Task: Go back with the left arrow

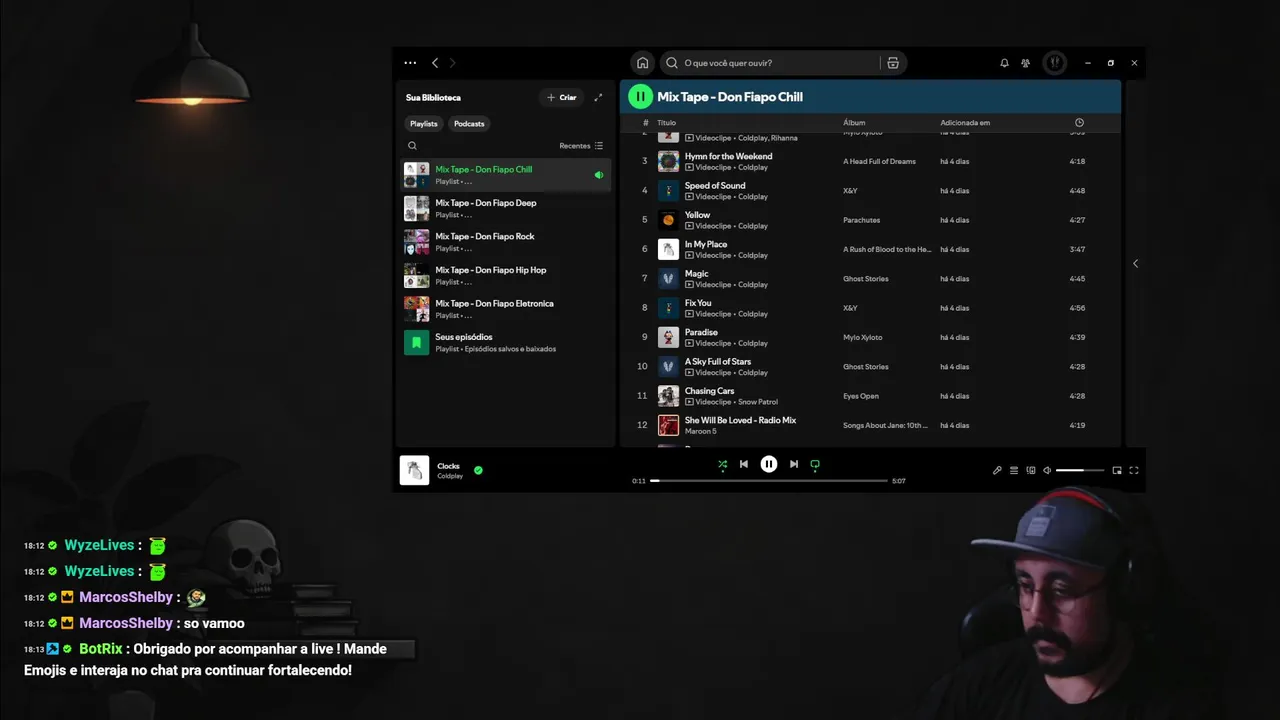Action: pos(435,63)
